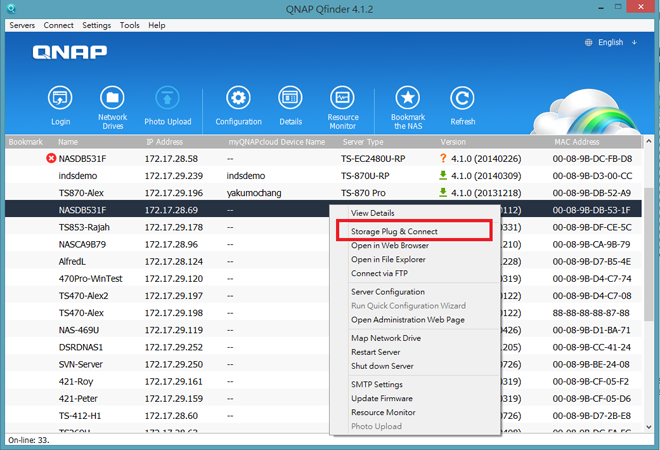Select the TS870-Alex server row
The image size is (660, 450).
323,193
